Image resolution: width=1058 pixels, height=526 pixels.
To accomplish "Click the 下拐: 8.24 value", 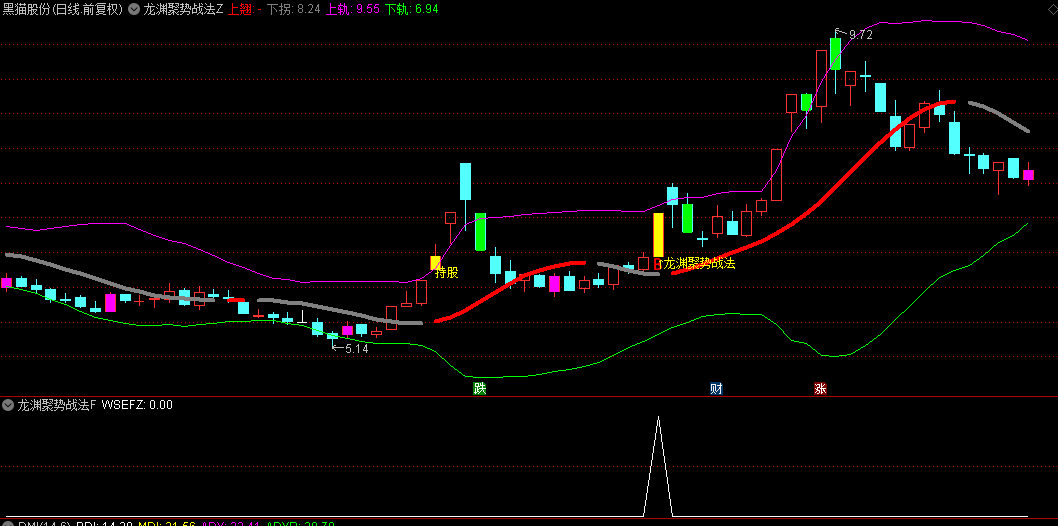I will click(294, 9).
